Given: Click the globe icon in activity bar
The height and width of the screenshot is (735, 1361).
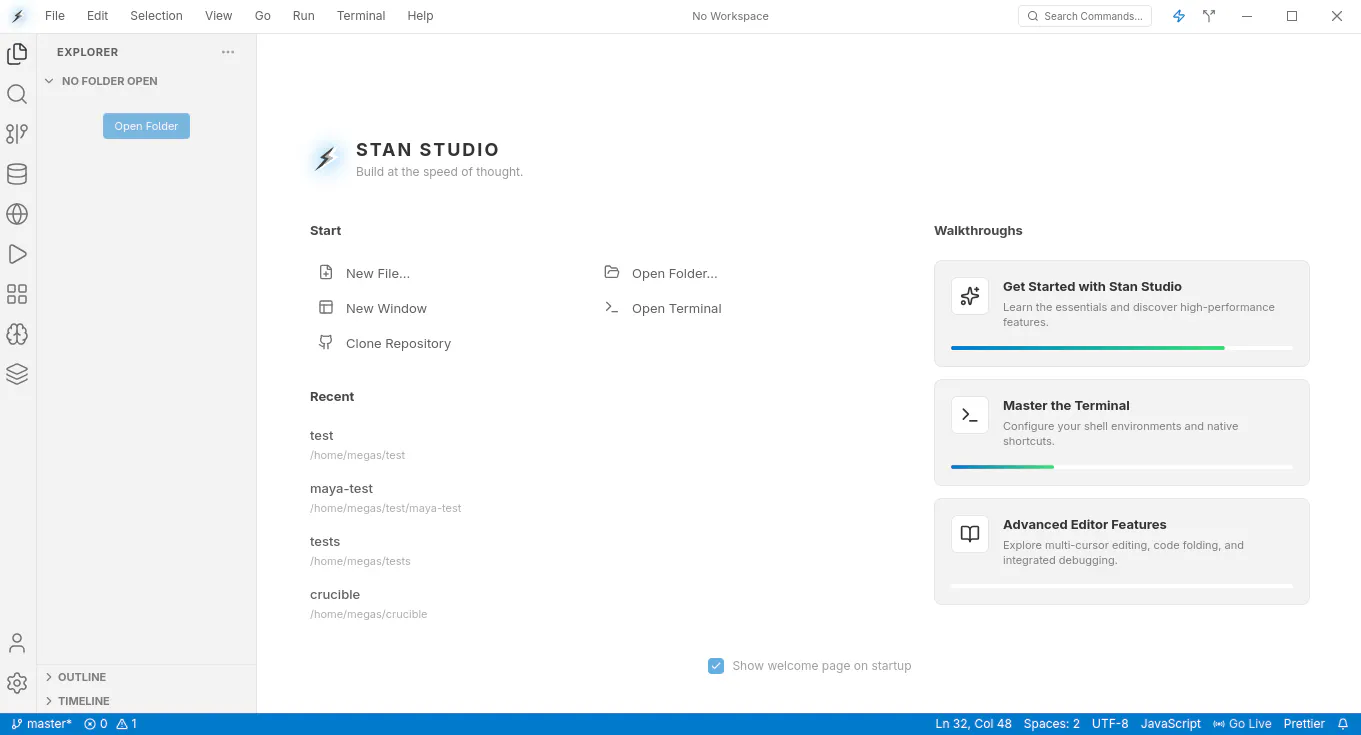Looking at the screenshot, I should 17,214.
